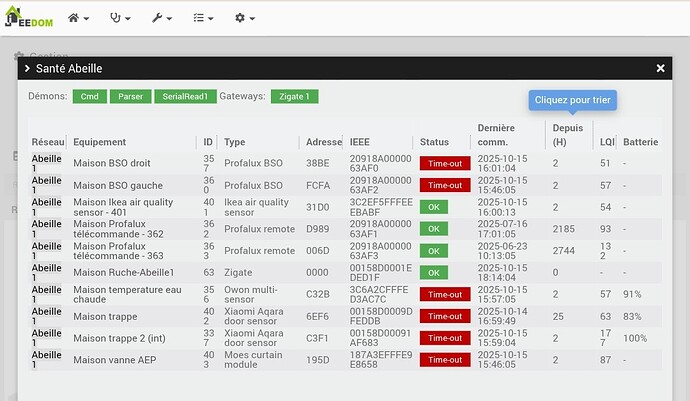The image size is (690, 401).
Task: Select 2185 hours value
Action: [564, 229]
